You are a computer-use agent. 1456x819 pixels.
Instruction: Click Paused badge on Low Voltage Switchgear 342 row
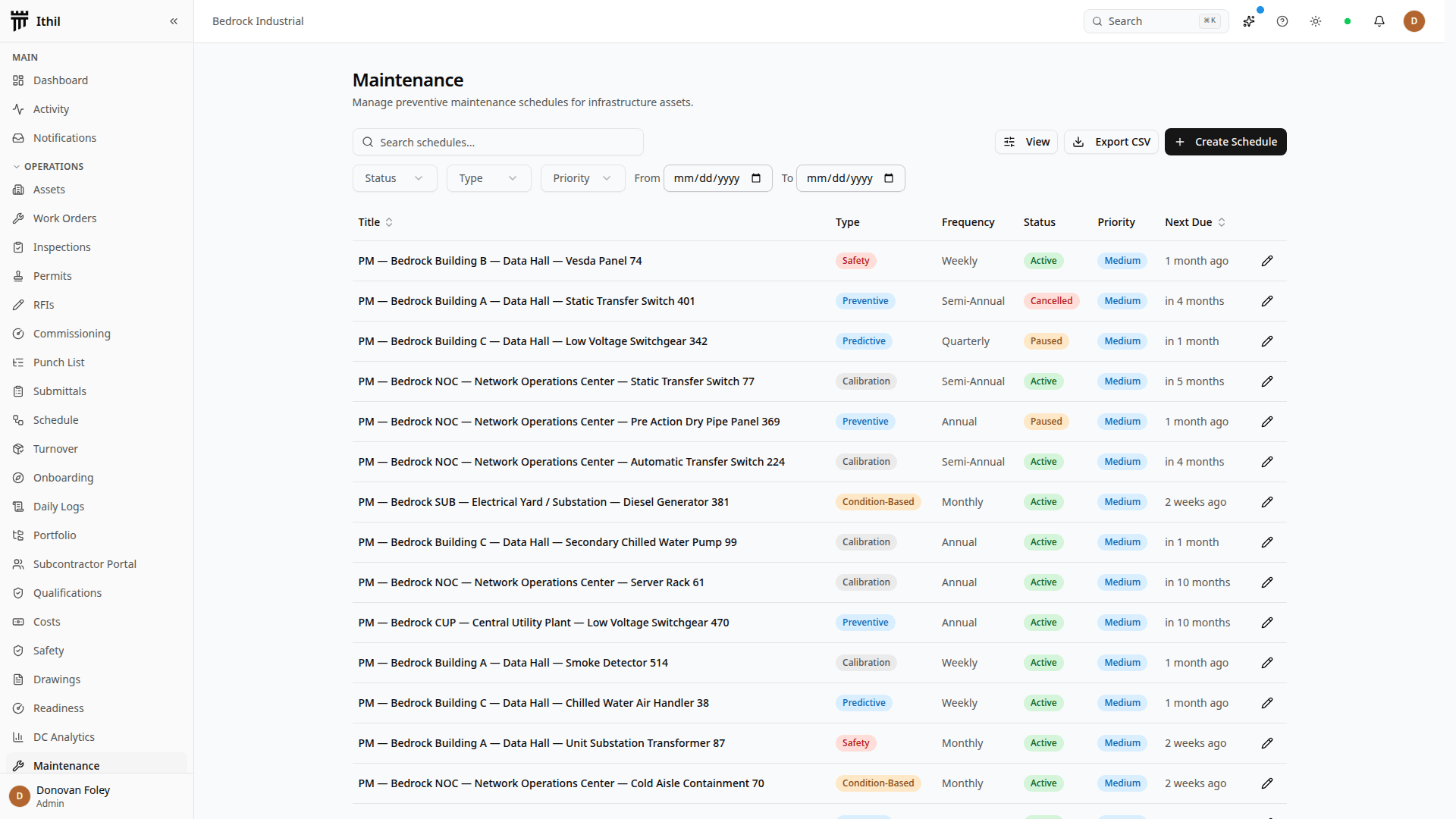[1046, 341]
